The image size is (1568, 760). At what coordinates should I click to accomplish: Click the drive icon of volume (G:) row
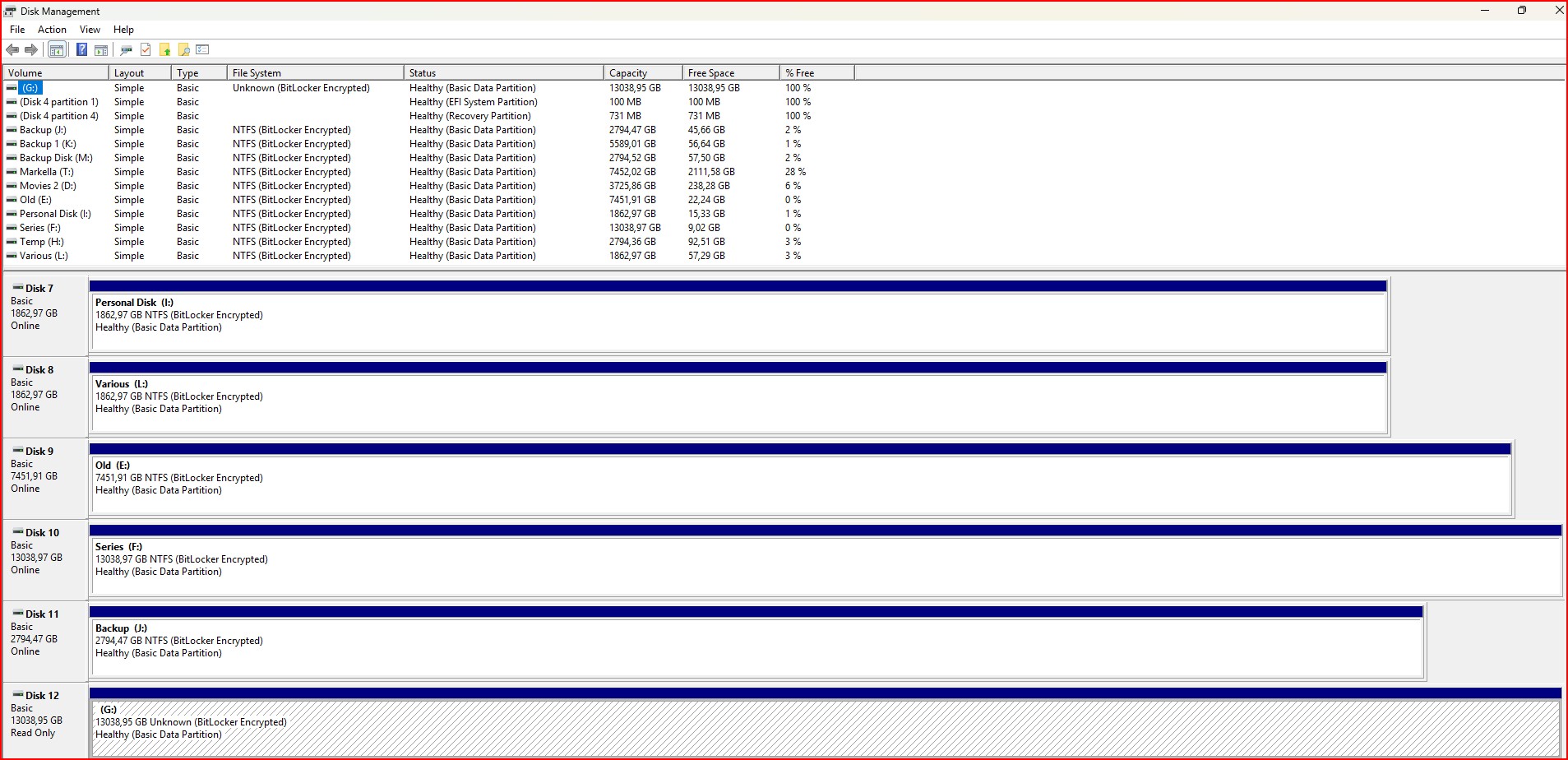pos(12,88)
